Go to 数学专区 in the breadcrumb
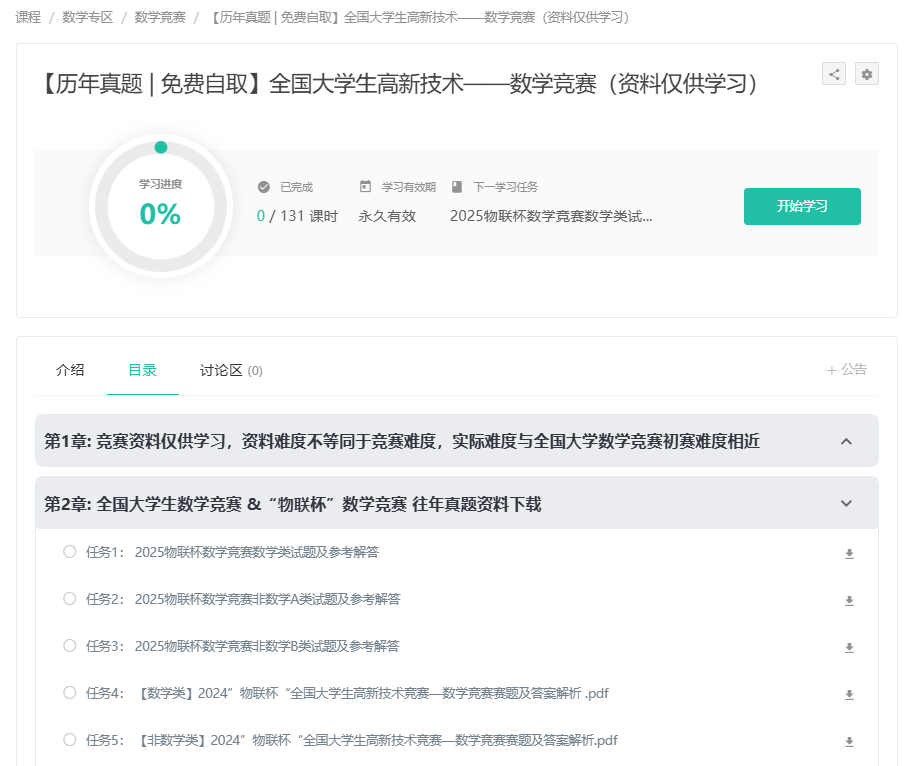This screenshot has height=766, width=907. click(87, 18)
